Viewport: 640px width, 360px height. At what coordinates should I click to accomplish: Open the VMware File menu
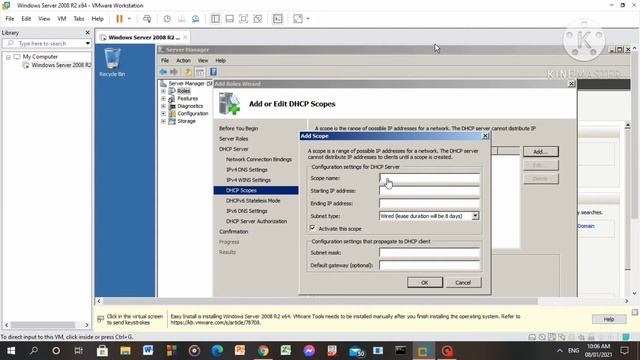[x=10, y=19]
